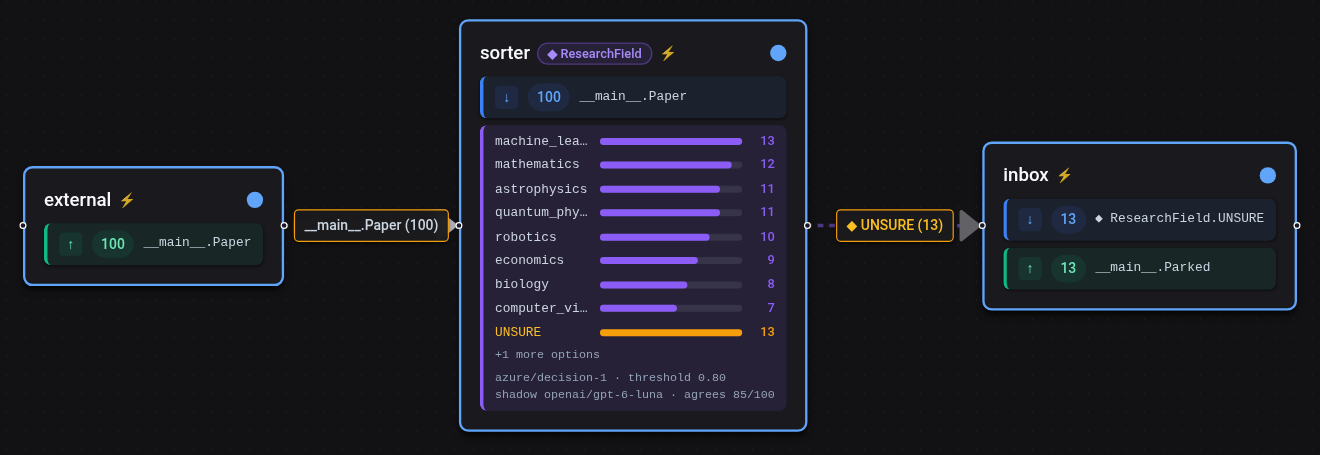Click the count 9 for economics row

pyautogui.click(x=771, y=260)
